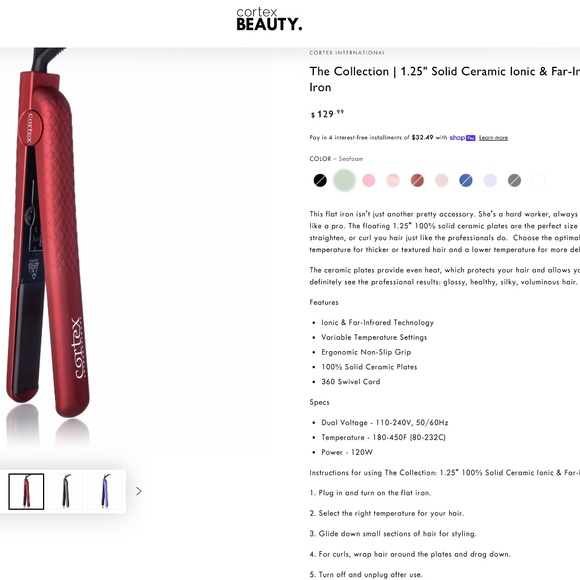The height and width of the screenshot is (580, 580).
Task: Choose the light blush swatch before blue
Action: tap(442, 181)
